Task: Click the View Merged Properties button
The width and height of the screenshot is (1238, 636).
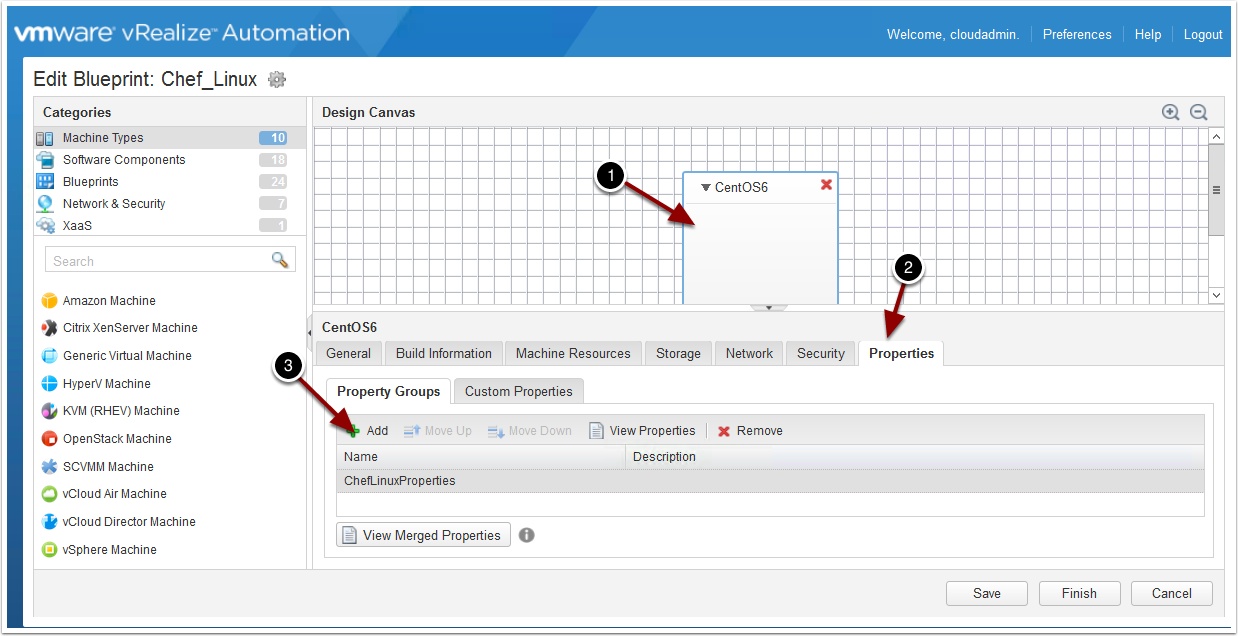Action: [423, 535]
